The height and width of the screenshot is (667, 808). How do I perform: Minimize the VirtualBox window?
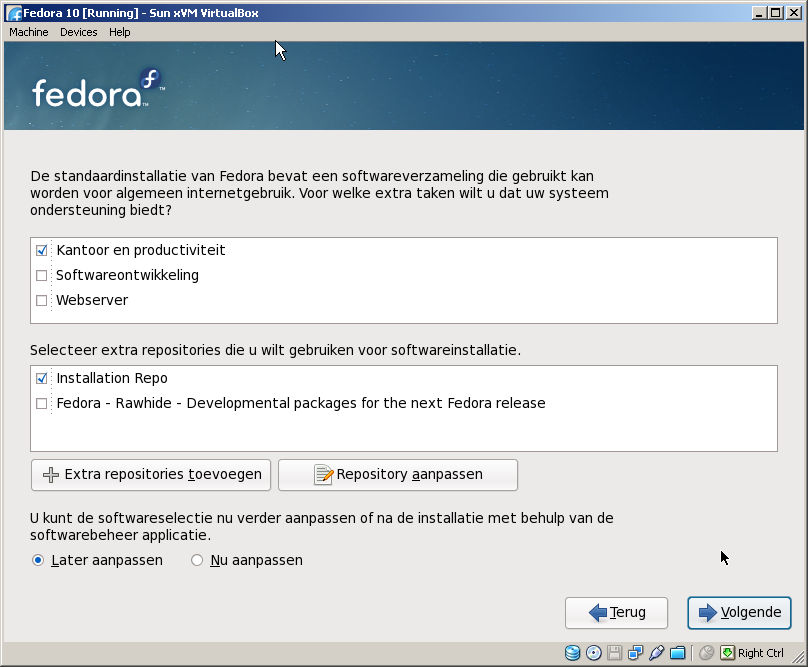pos(759,13)
